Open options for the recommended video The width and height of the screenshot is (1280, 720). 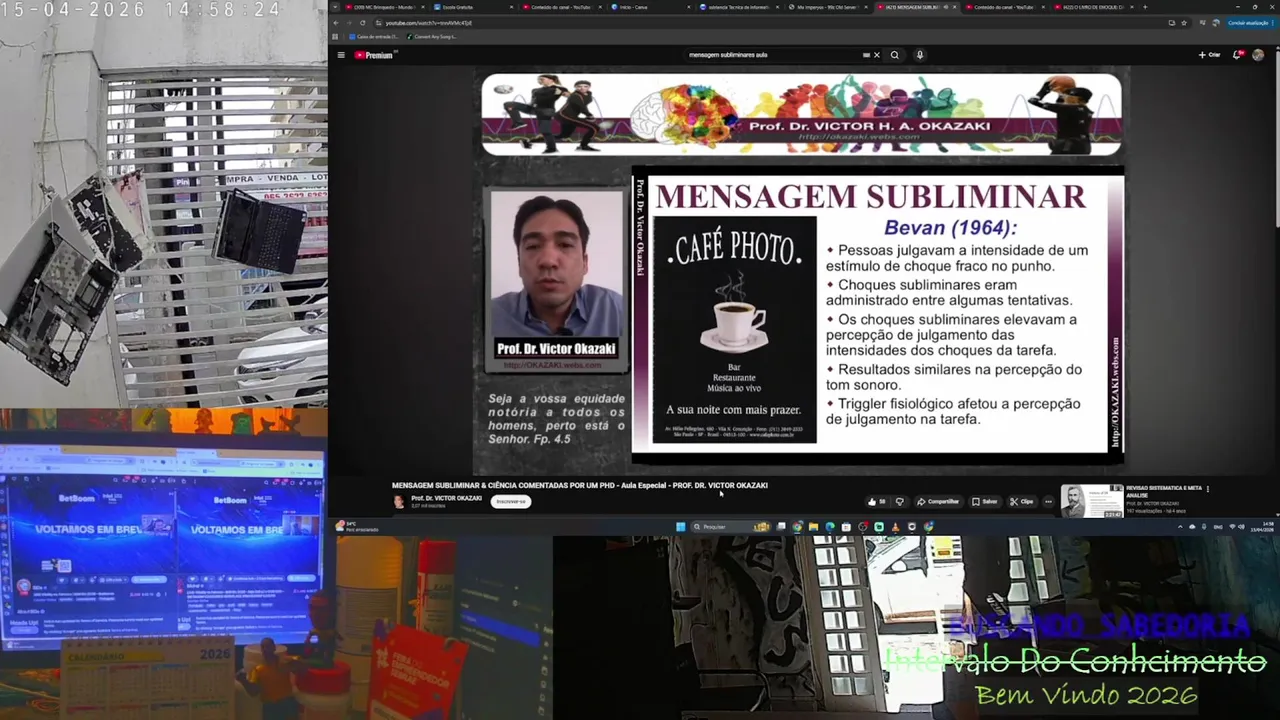point(1208,489)
